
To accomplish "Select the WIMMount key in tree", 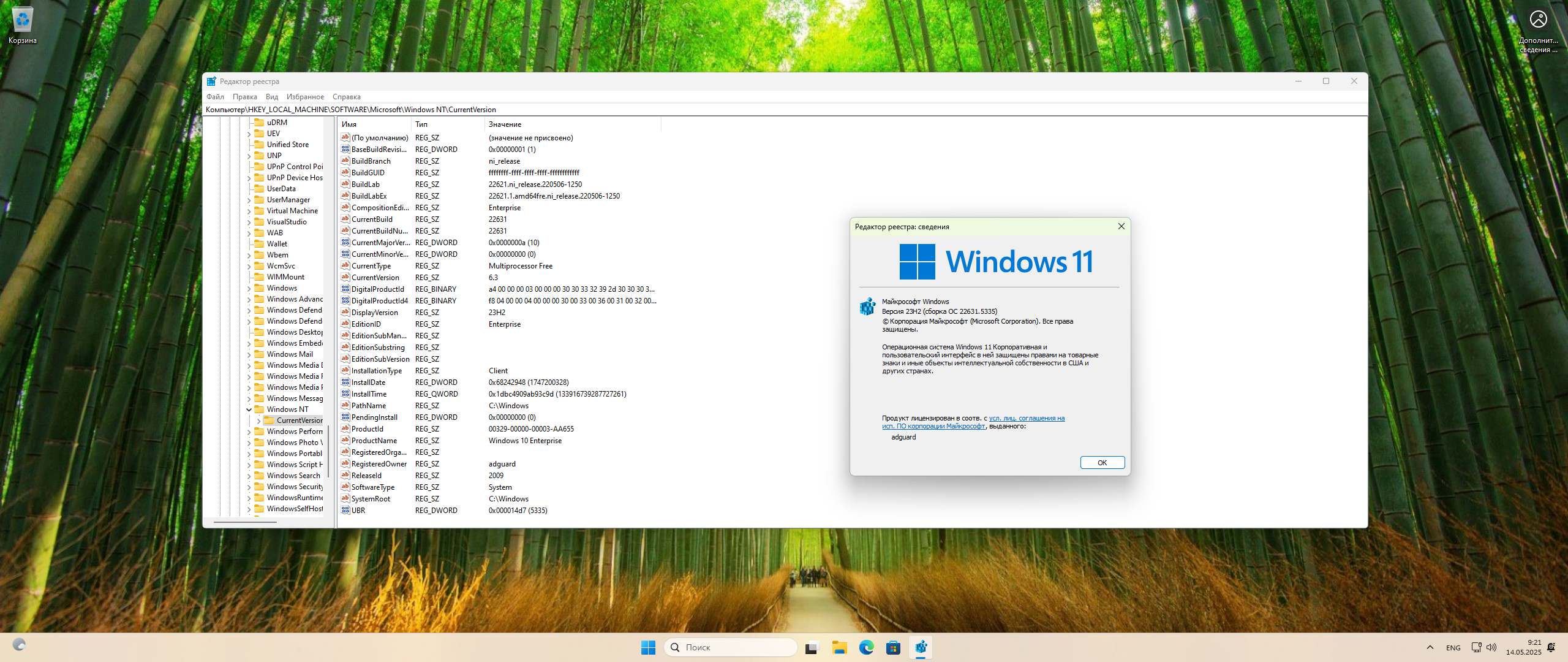I will (279, 277).
